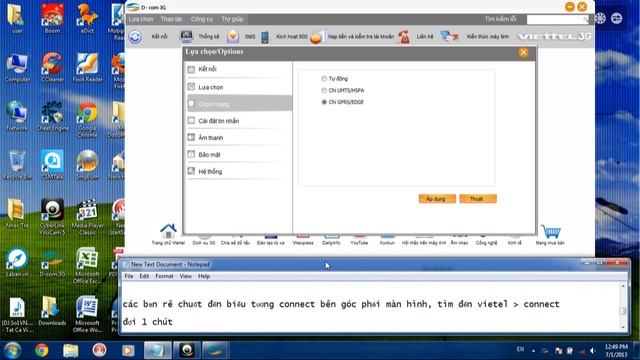This screenshot has width=640, height=360.
Task: Click the Kích hoạt 500 phone icon
Action: point(265,37)
